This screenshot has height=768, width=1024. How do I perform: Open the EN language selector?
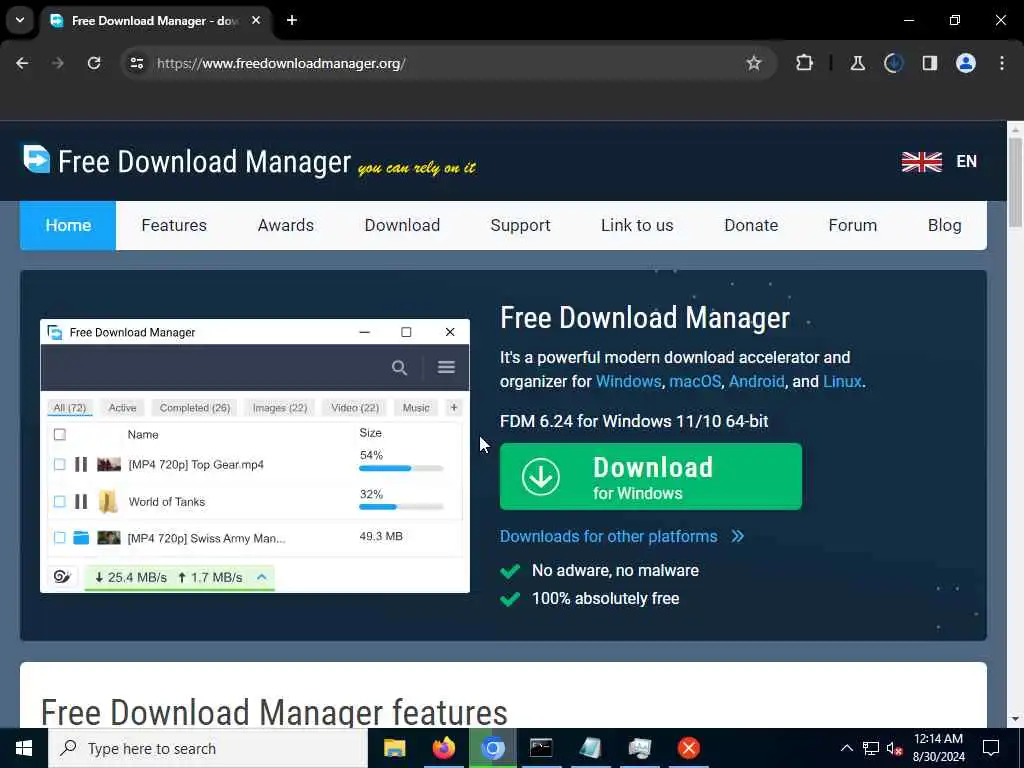point(967,161)
